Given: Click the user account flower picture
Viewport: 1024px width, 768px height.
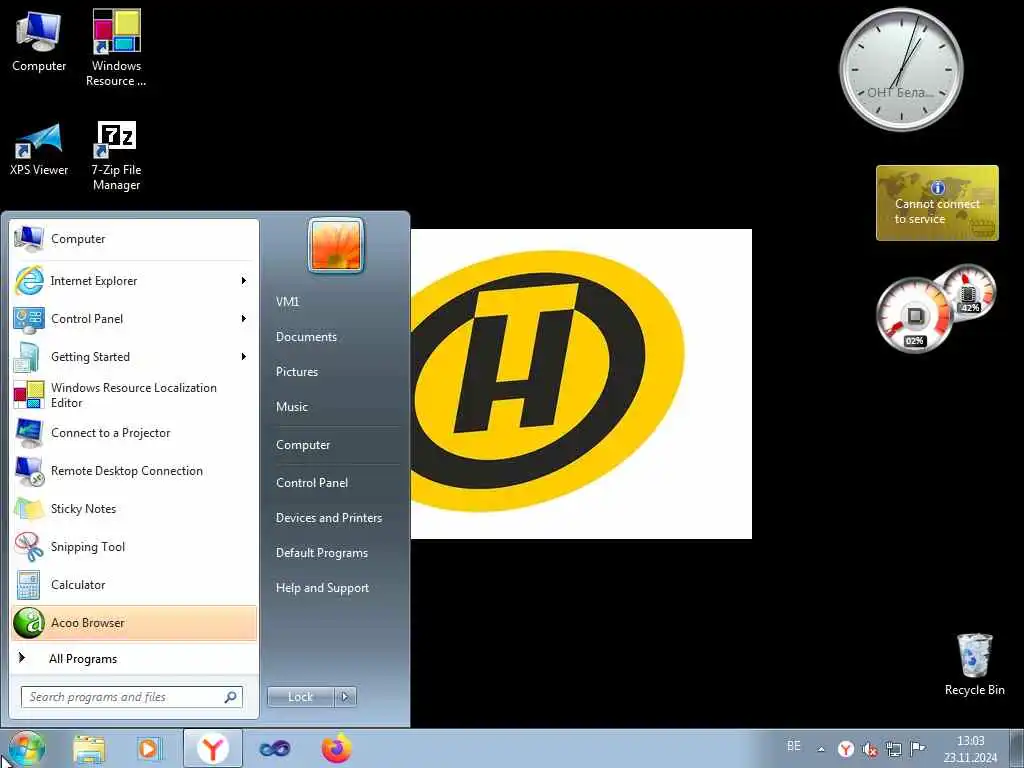Looking at the screenshot, I should [336, 245].
